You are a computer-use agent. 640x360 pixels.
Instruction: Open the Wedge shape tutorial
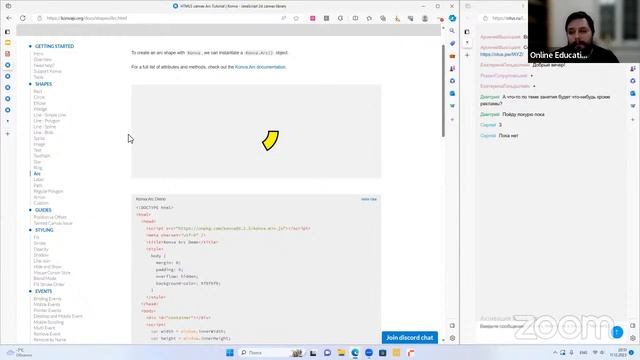point(40,109)
